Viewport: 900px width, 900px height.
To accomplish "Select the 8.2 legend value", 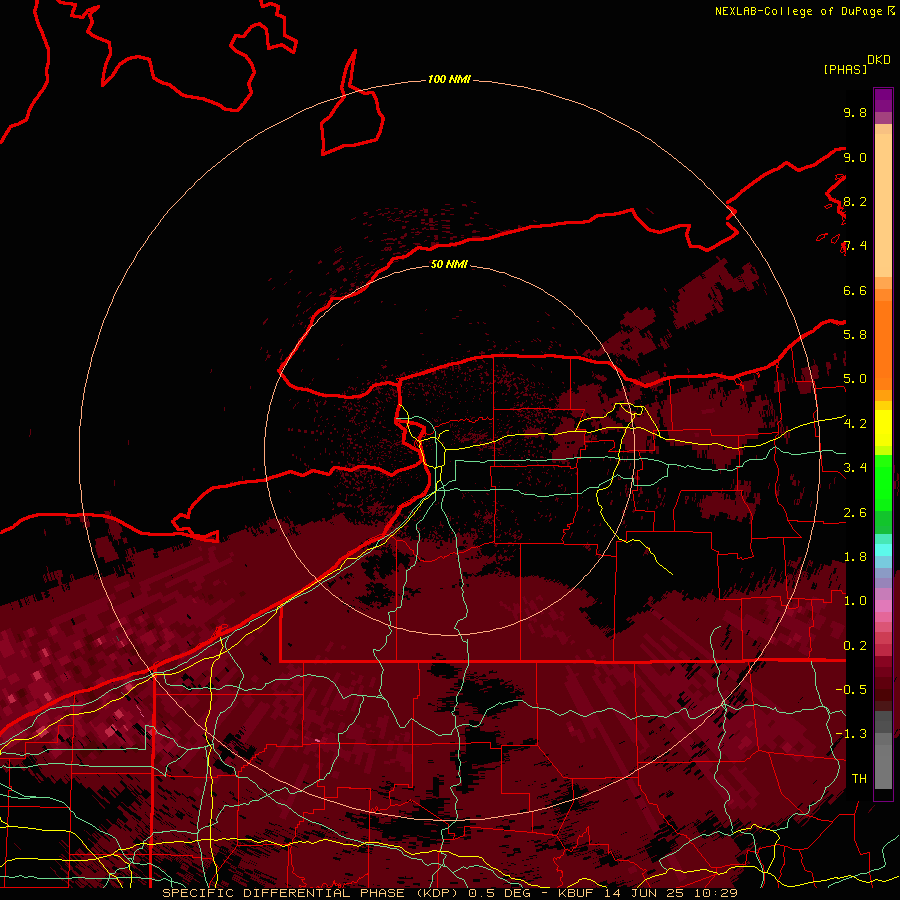I will [x=855, y=201].
